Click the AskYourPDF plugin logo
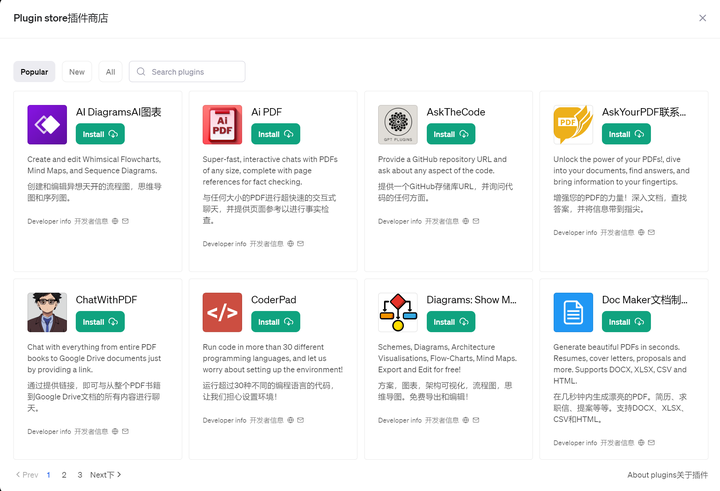 click(573, 125)
